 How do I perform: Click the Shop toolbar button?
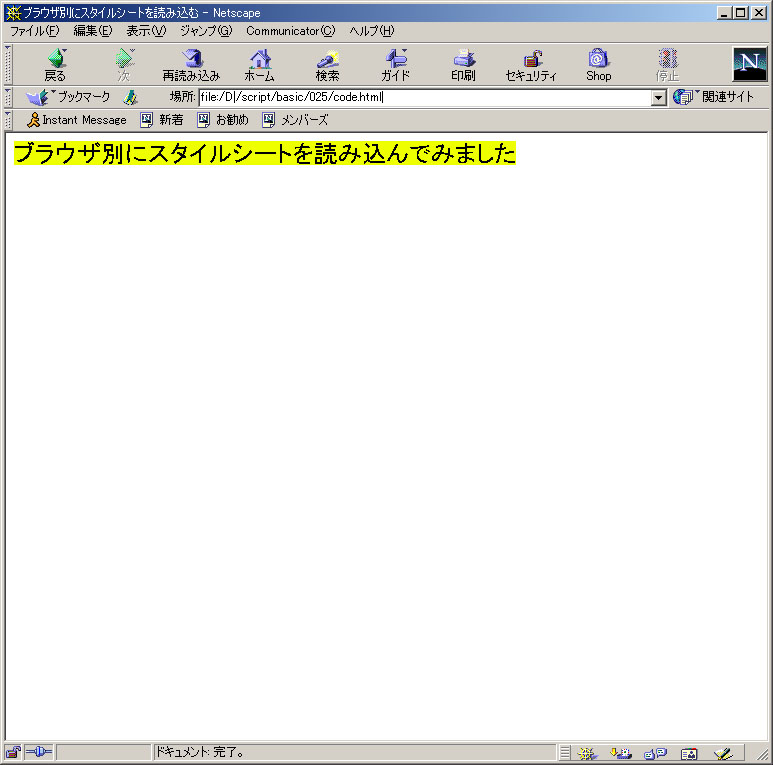[x=598, y=65]
